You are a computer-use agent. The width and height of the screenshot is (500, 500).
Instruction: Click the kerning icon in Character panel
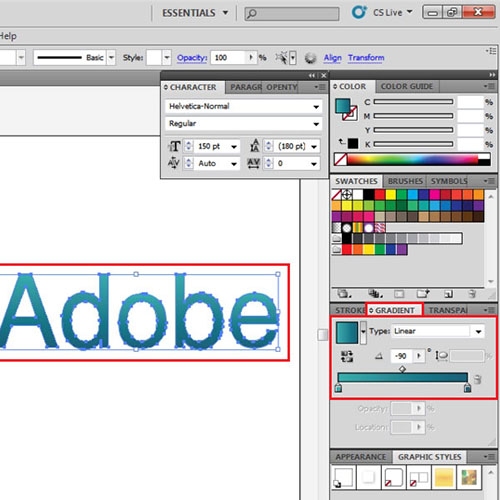(x=173, y=163)
